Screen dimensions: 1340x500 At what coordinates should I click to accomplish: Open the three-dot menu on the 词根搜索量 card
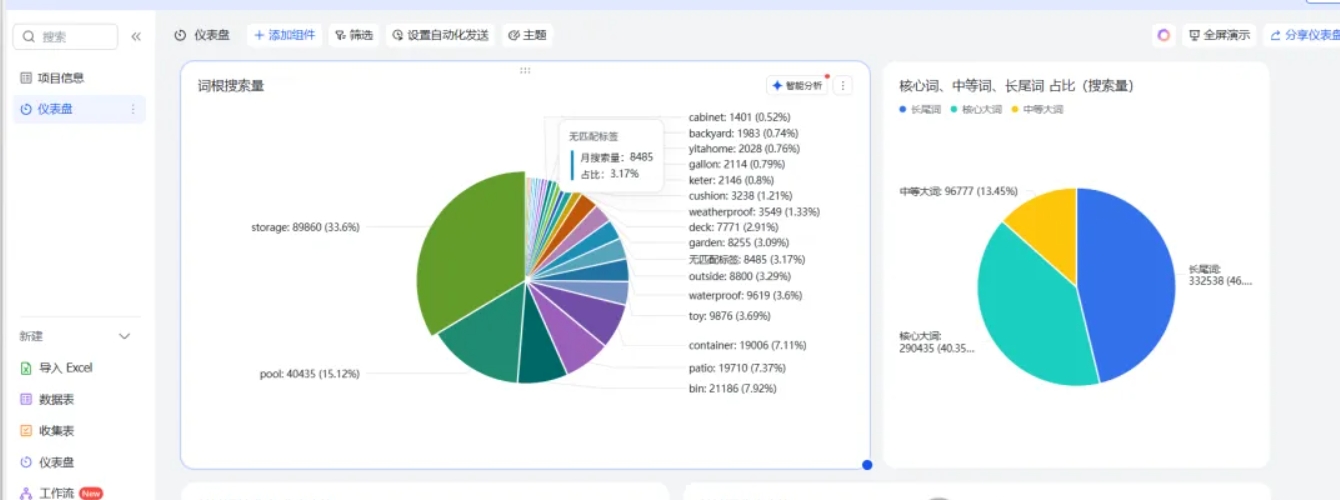843,86
